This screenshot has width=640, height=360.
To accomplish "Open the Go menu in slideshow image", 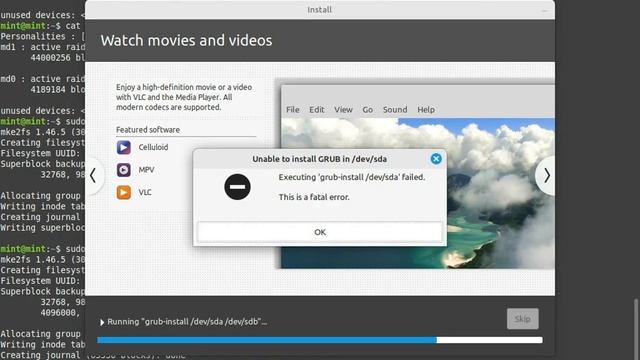I will pyautogui.click(x=367, y=110).
